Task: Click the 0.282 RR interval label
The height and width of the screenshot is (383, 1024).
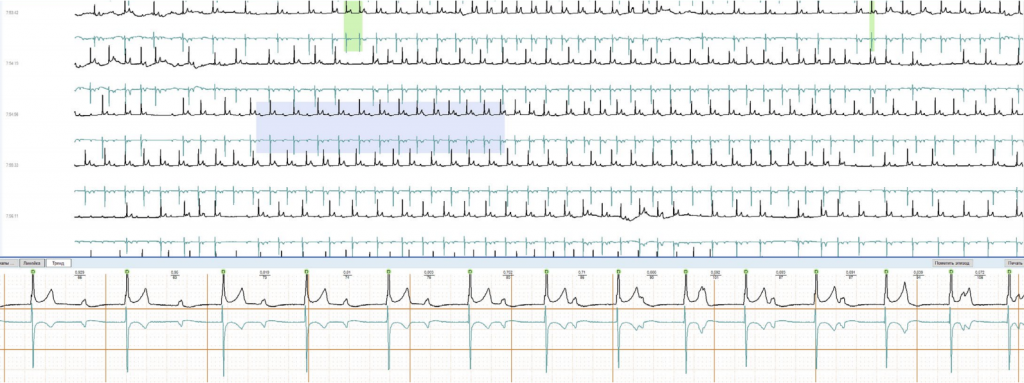Action: [x=715, y=272]
